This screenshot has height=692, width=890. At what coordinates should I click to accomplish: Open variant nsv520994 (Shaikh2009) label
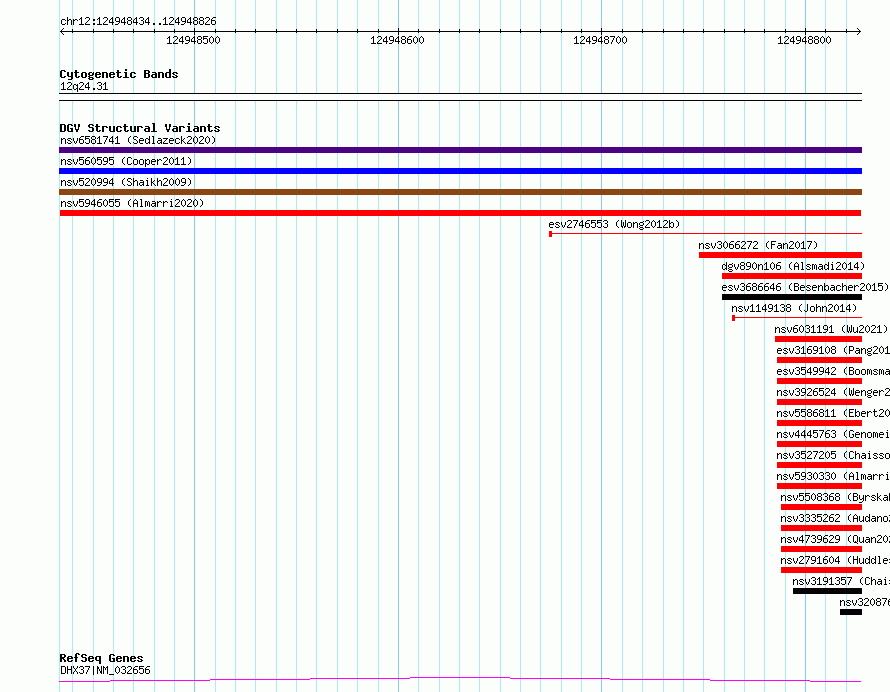click(x=126, y=182)
